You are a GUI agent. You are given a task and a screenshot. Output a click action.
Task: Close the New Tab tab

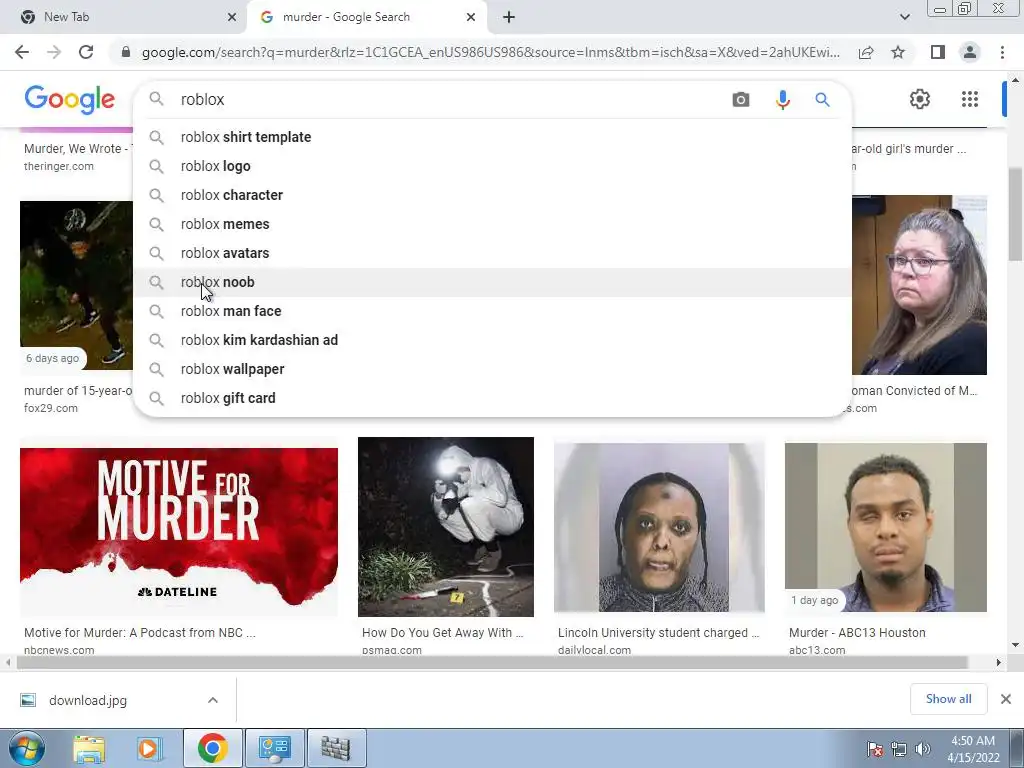tap(232, 17)
